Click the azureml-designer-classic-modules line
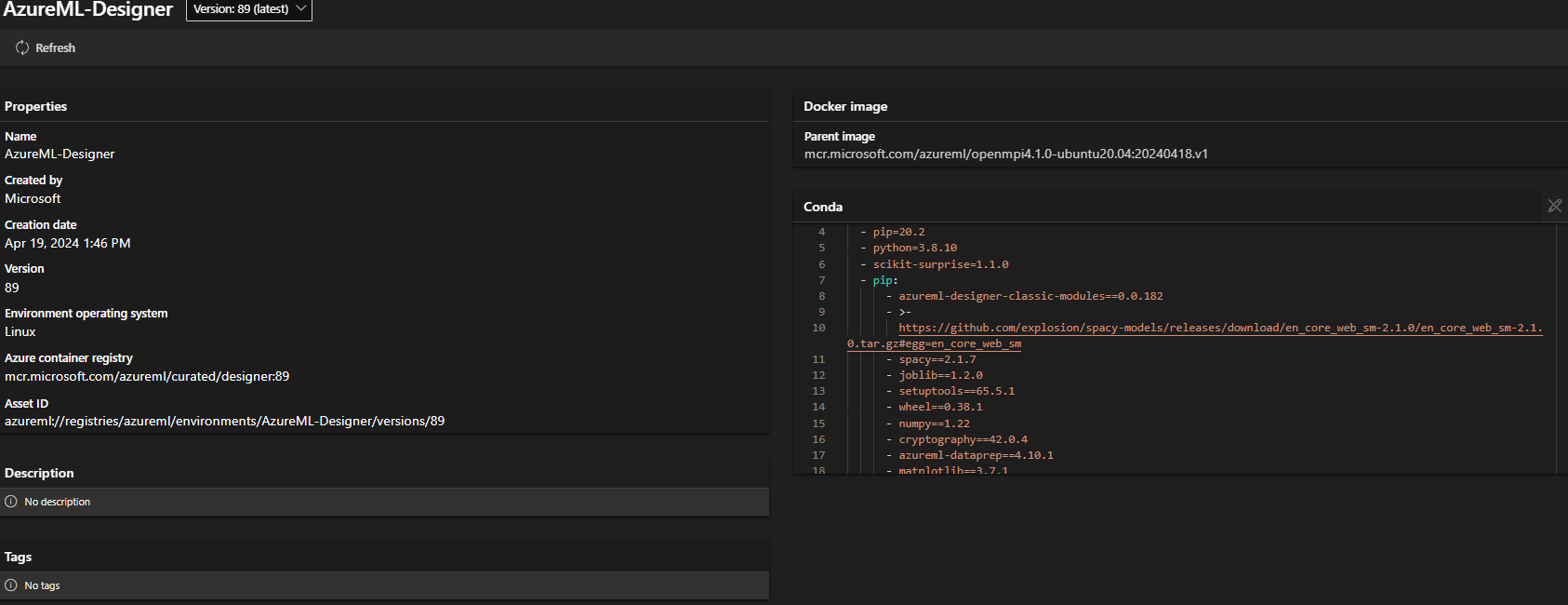The width and height of the screenshot is (1568, 605). pyautogui.click(x=1030, y=296)
